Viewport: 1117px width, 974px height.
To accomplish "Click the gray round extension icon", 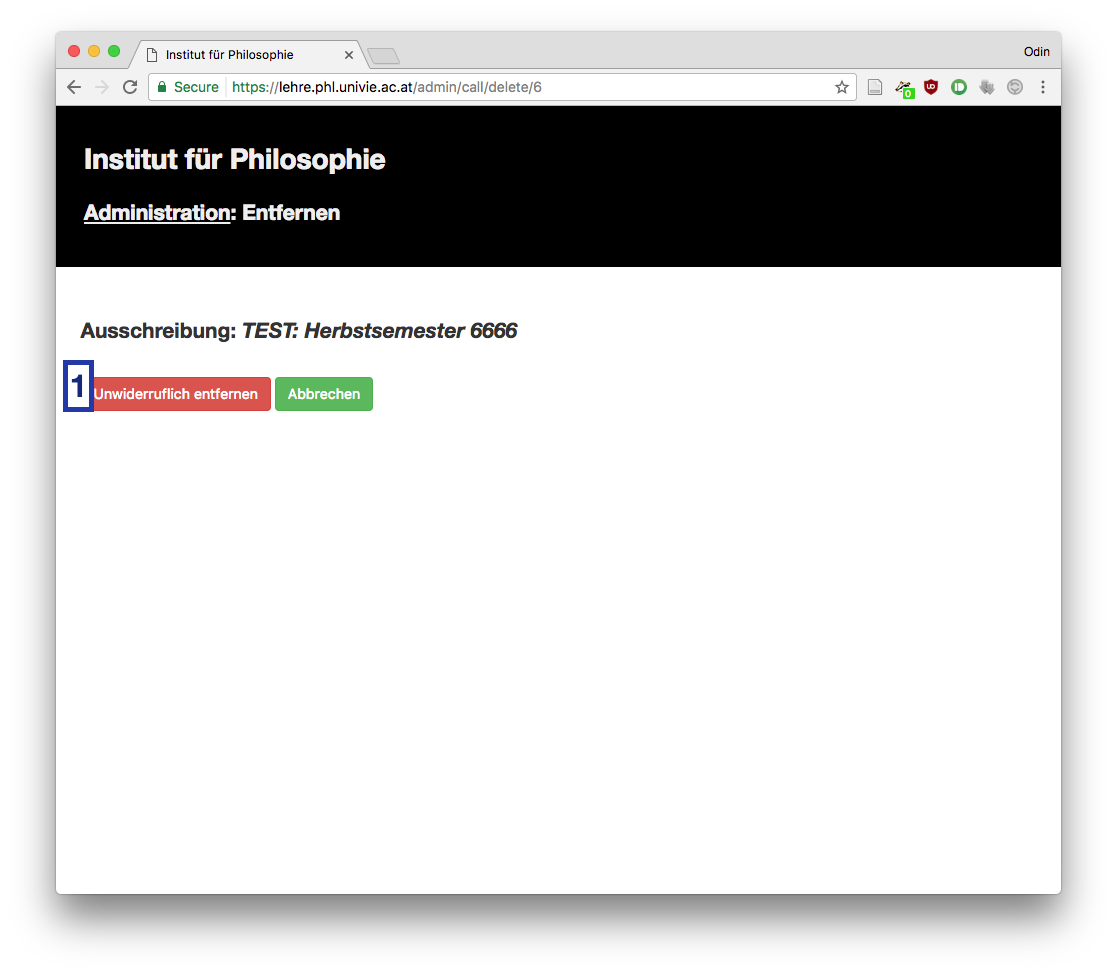I will pos(1015,88).
